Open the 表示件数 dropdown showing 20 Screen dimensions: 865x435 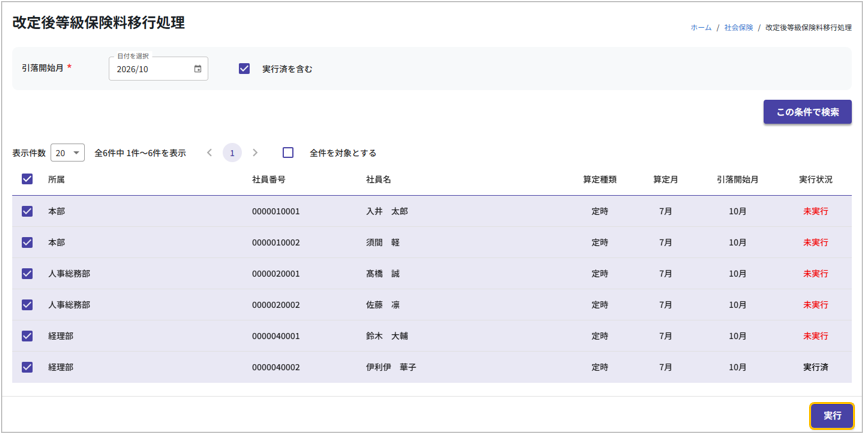(x=67, y=153)
